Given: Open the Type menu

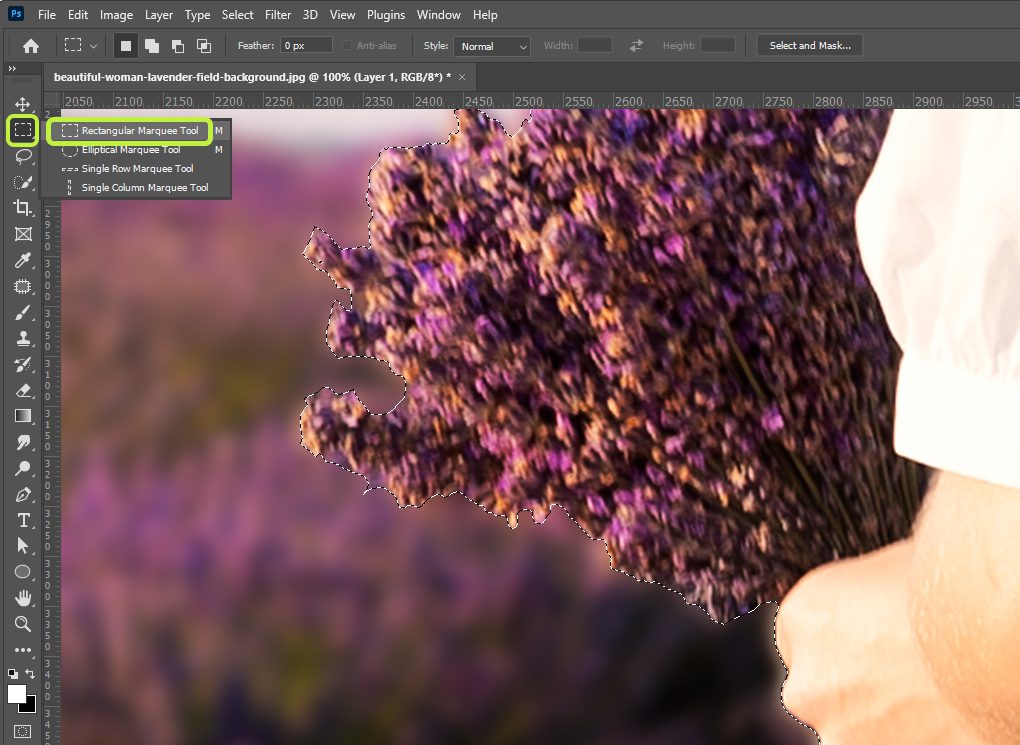Looking at the screenshot, I should point(197,14).
